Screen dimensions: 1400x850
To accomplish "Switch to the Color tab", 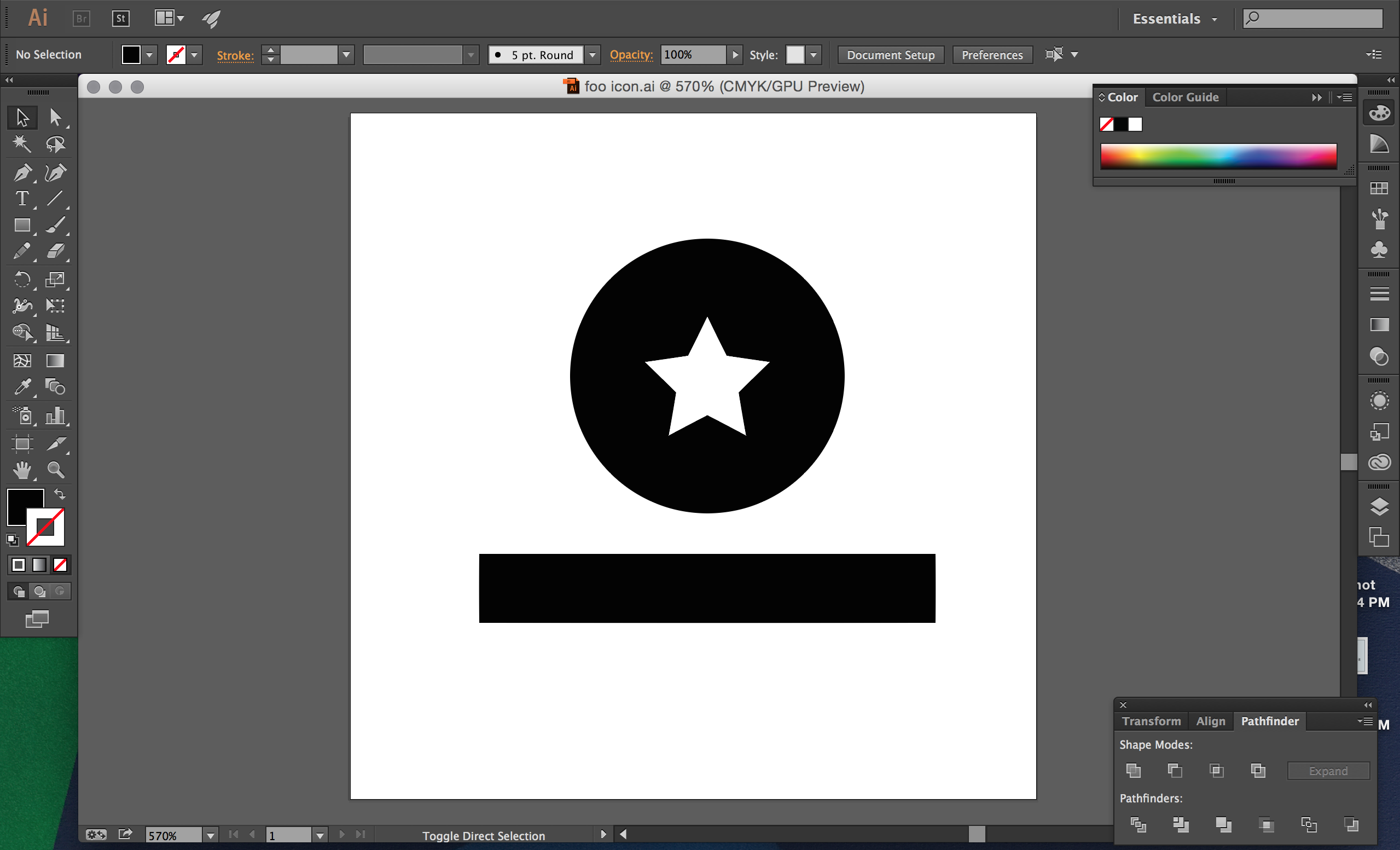I will (1122, 97).
